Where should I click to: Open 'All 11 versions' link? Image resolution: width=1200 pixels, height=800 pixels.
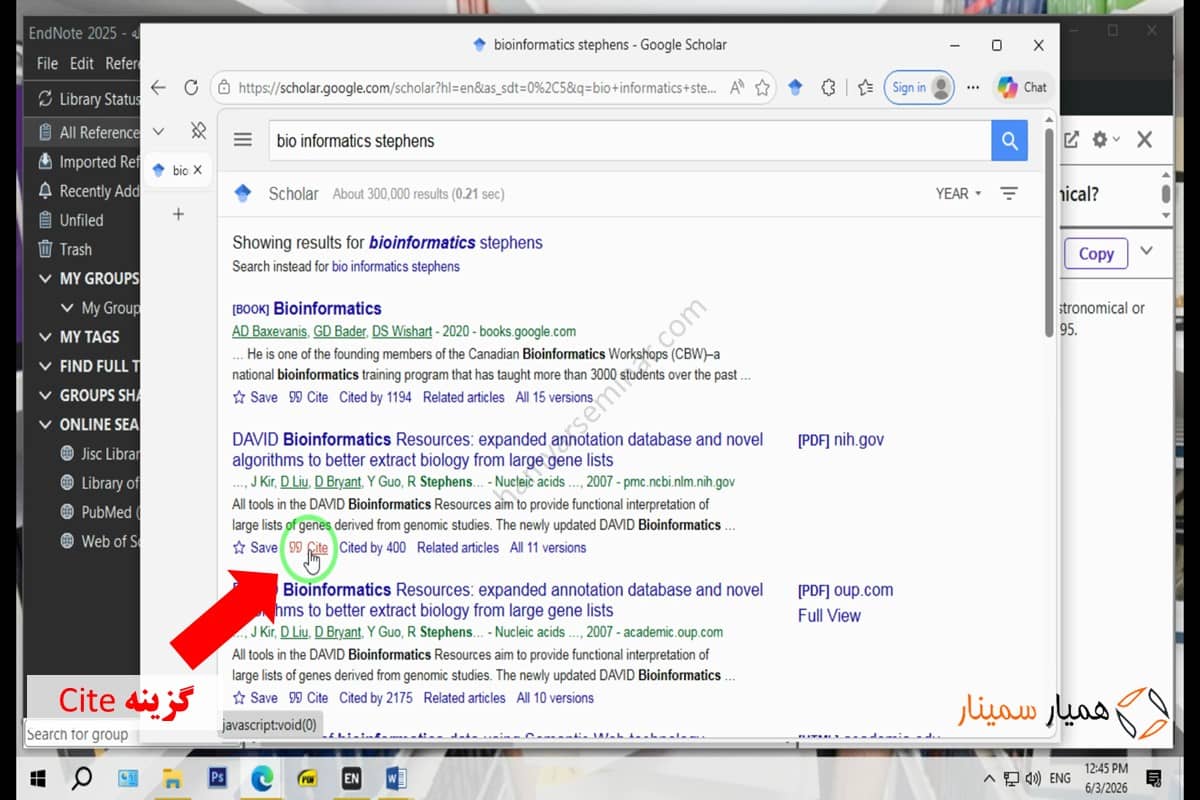click(548, 548)
